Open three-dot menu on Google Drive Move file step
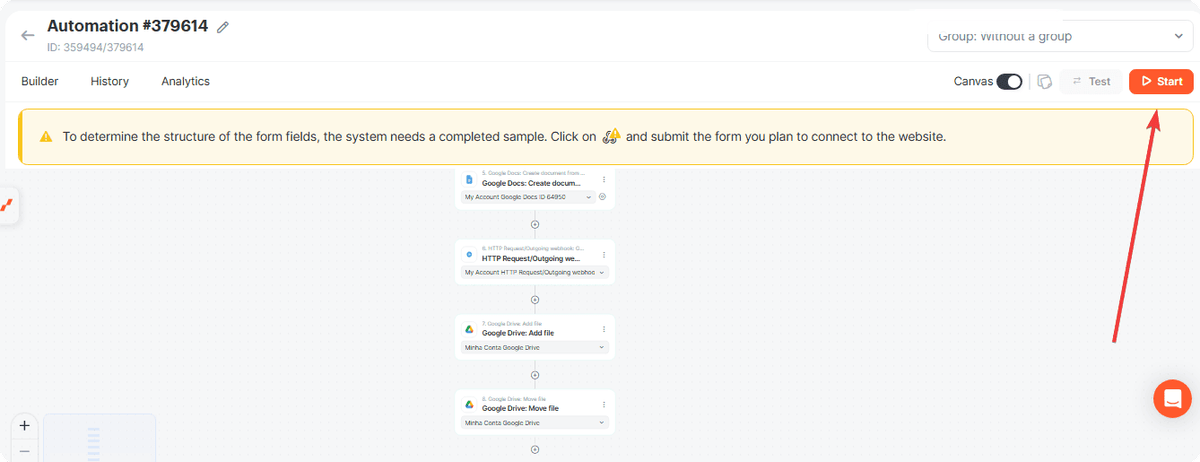 (x=604, y=405)
